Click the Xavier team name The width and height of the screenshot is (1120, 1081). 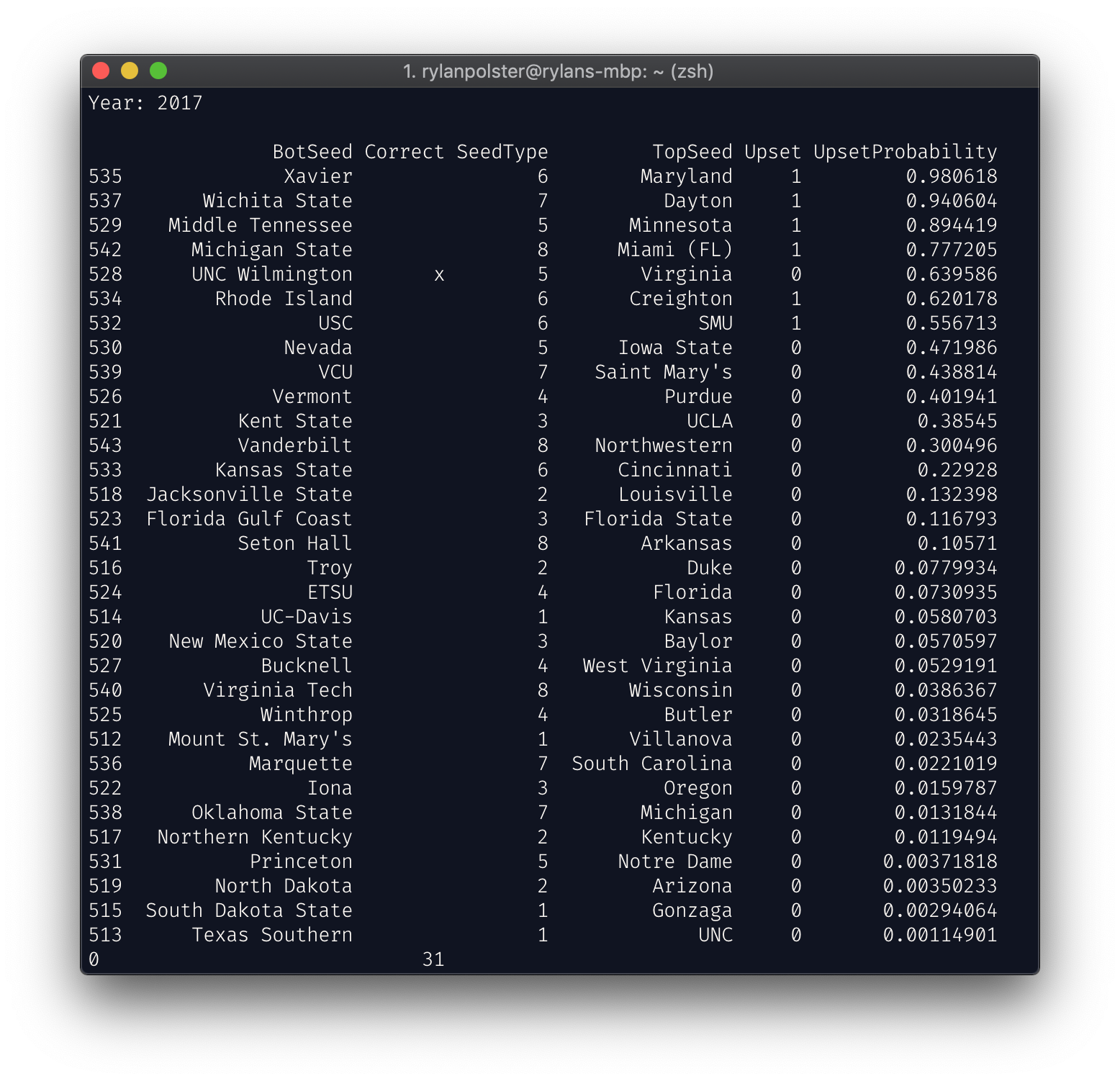318,176
